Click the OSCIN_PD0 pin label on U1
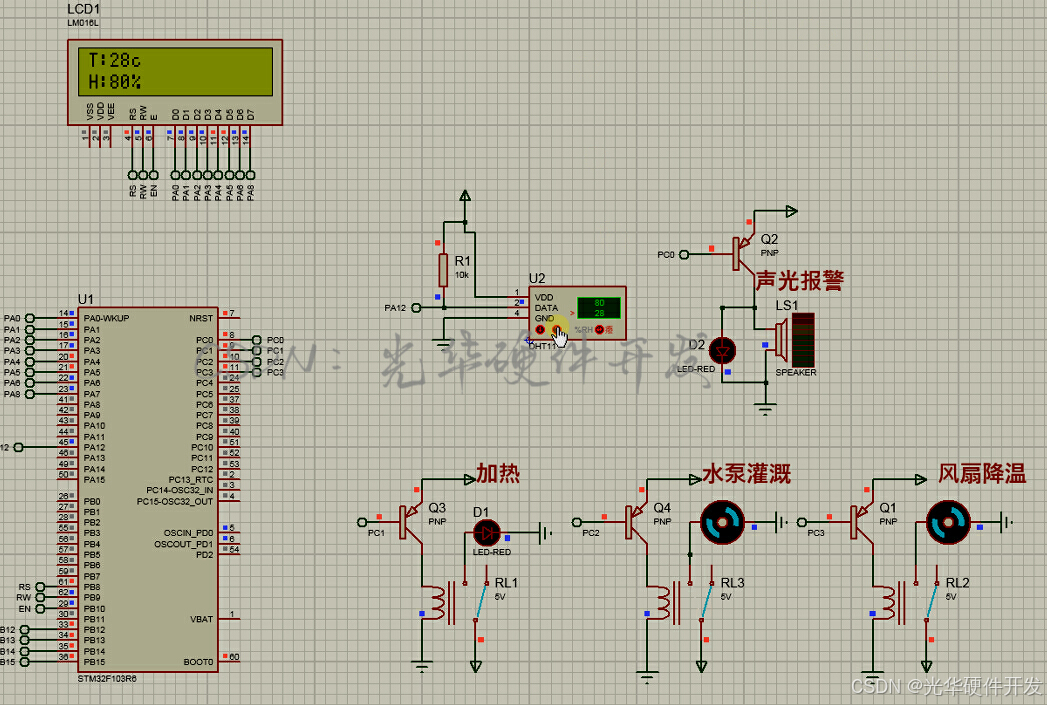Screen dimensions: 1047x705 [x=189, y=533]
